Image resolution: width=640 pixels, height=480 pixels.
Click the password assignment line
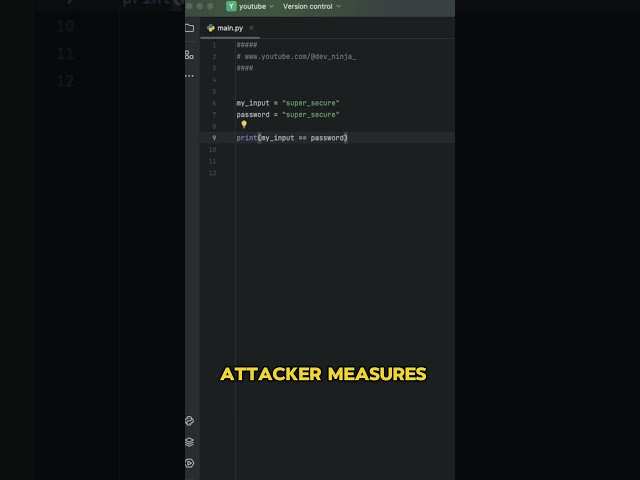pos(288,115)
